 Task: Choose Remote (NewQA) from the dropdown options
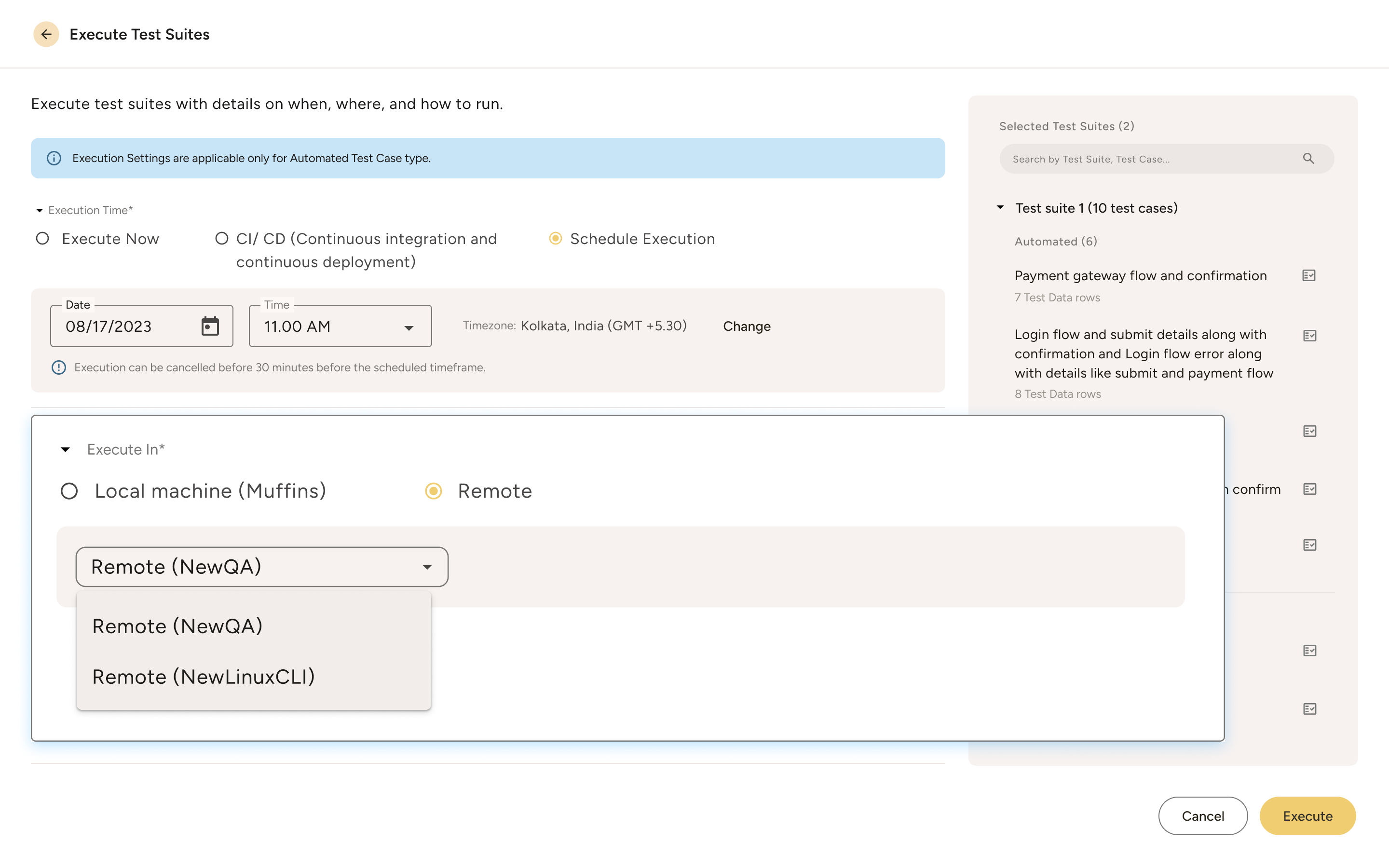click(178, 626)
